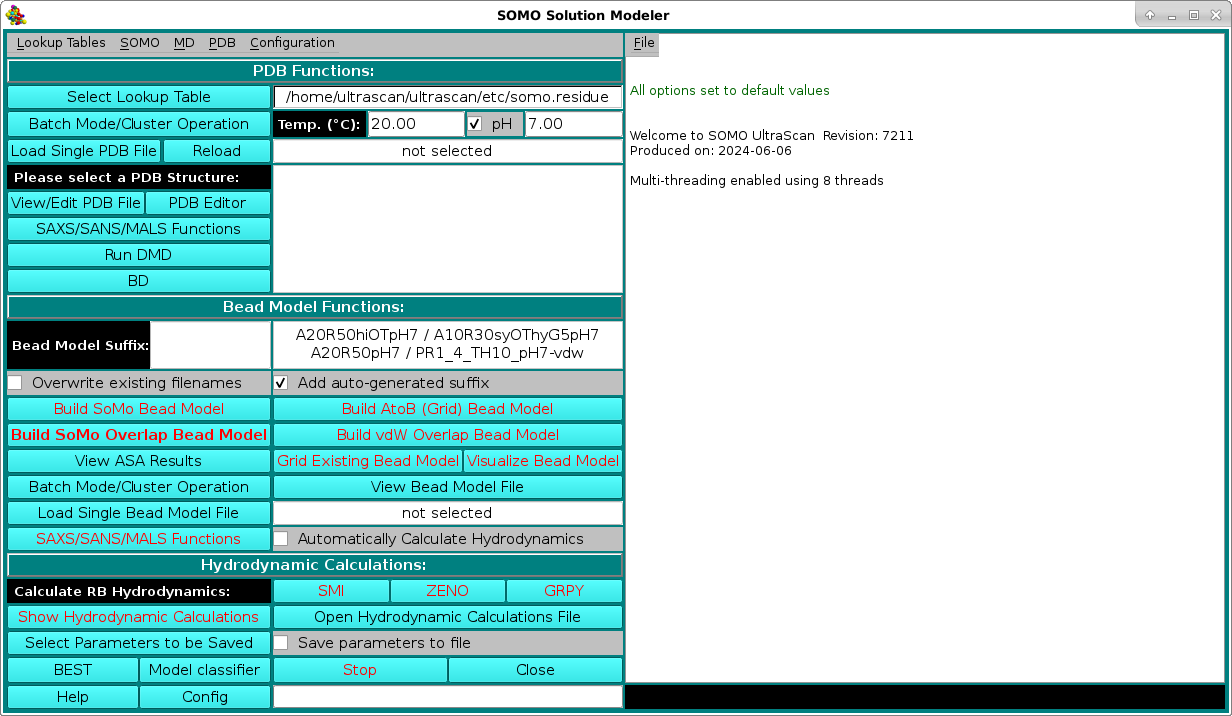Enable Automatically Calculate Hydrodynamics checkbox
The height and width of the screenshot is (716, 1232).
point(282,539)
